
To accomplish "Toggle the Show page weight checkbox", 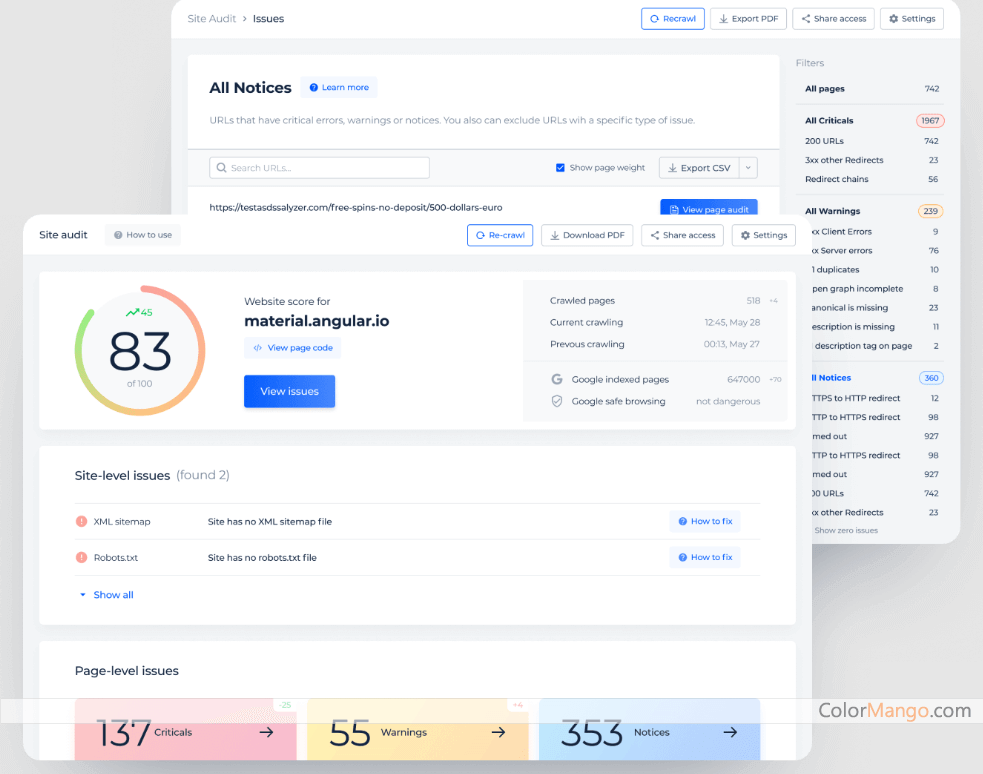I will click(560, 167).
